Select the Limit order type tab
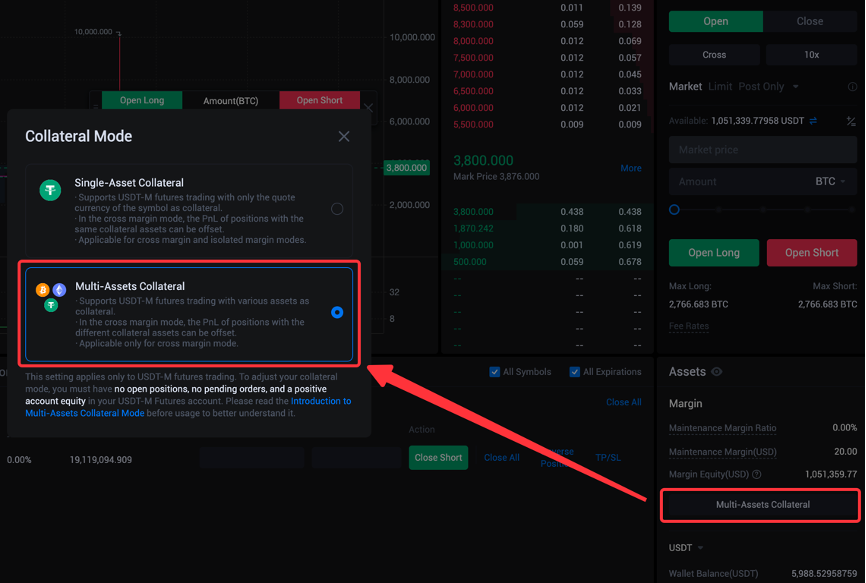The image size is (866, 583). 720,87
